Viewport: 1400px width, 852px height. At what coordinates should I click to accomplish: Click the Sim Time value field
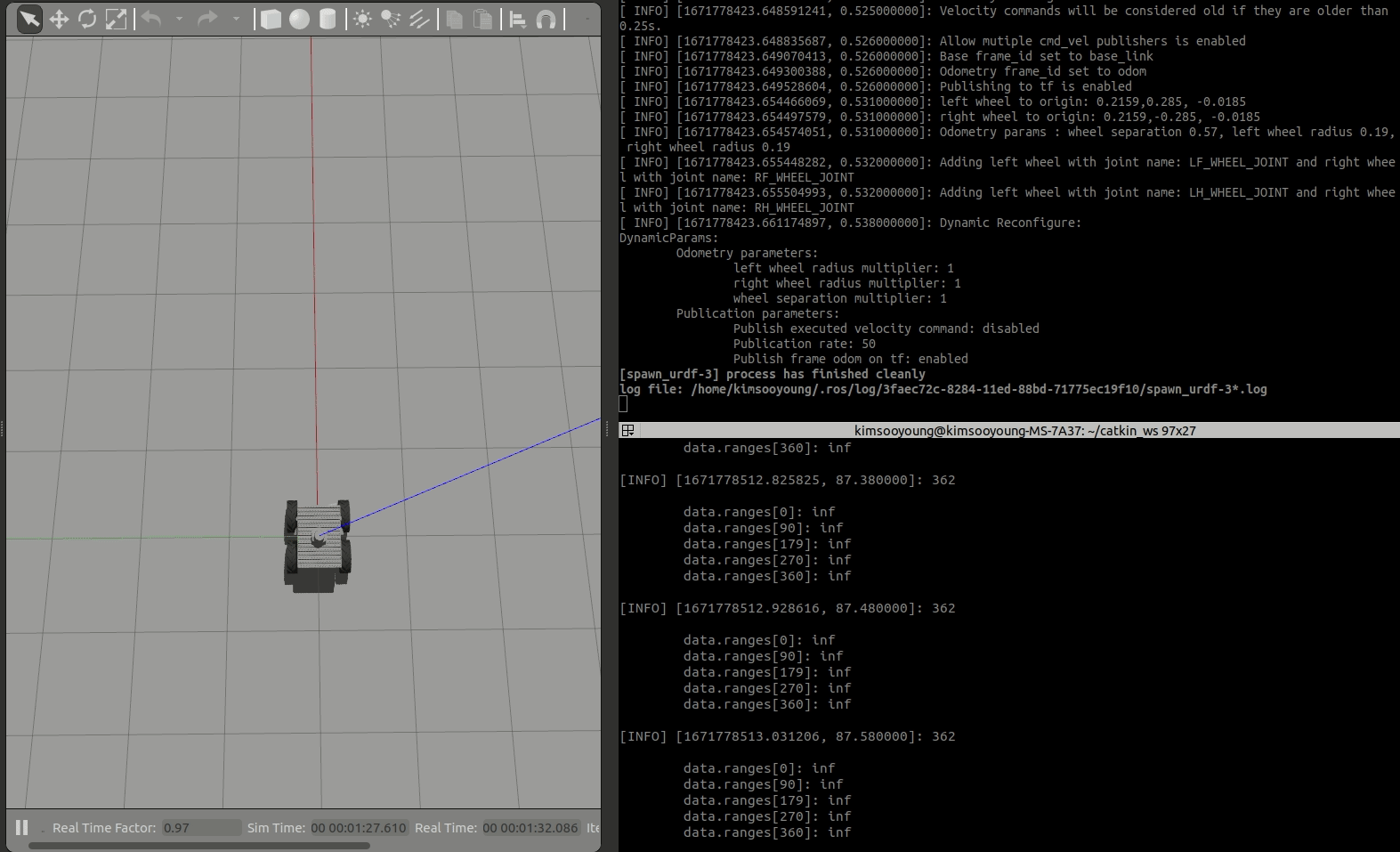coord(359,828)
